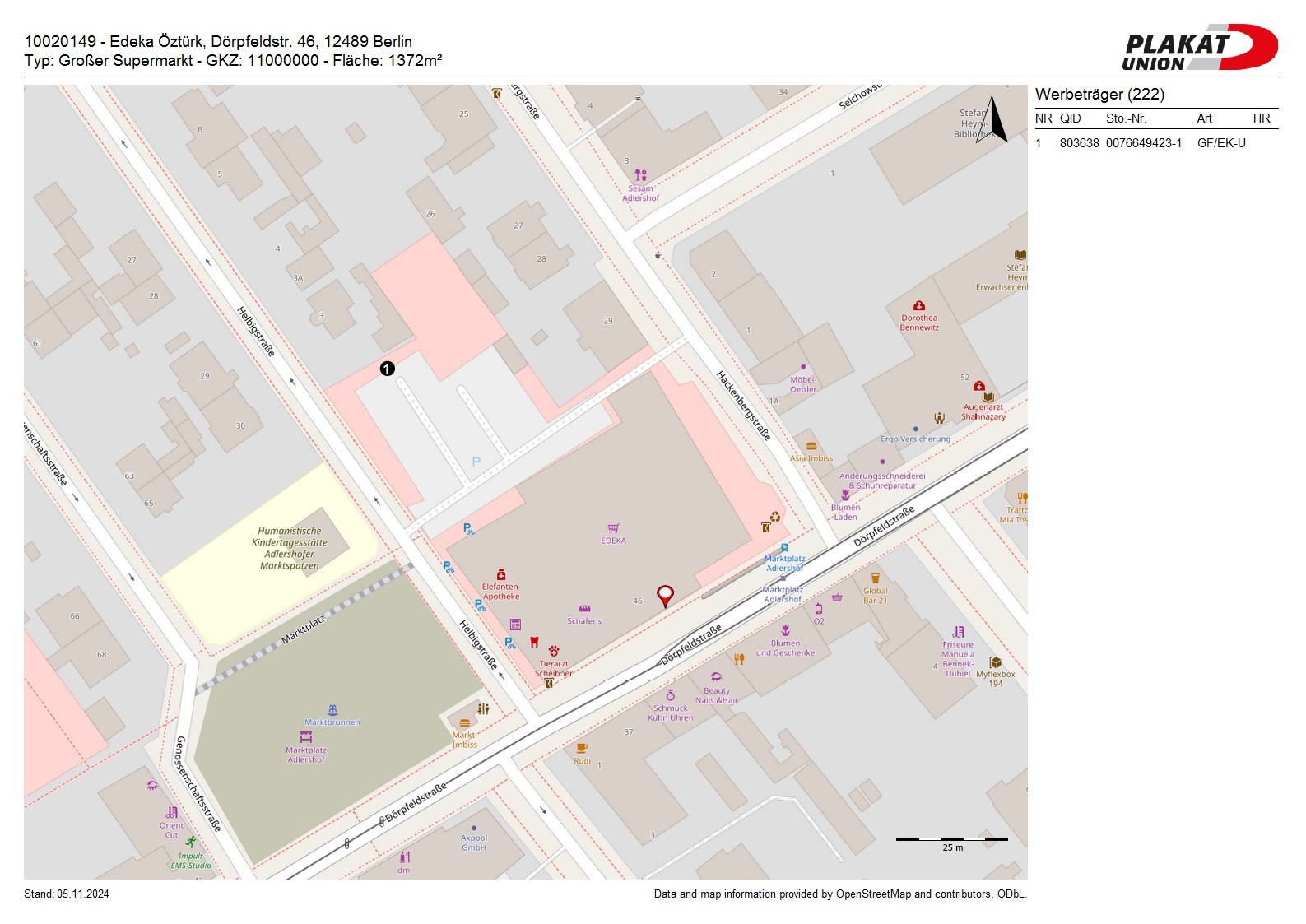This screenshot has width=1306, height=924.
Task: Click the north arrow compass
Action: [x=994, y=120]
